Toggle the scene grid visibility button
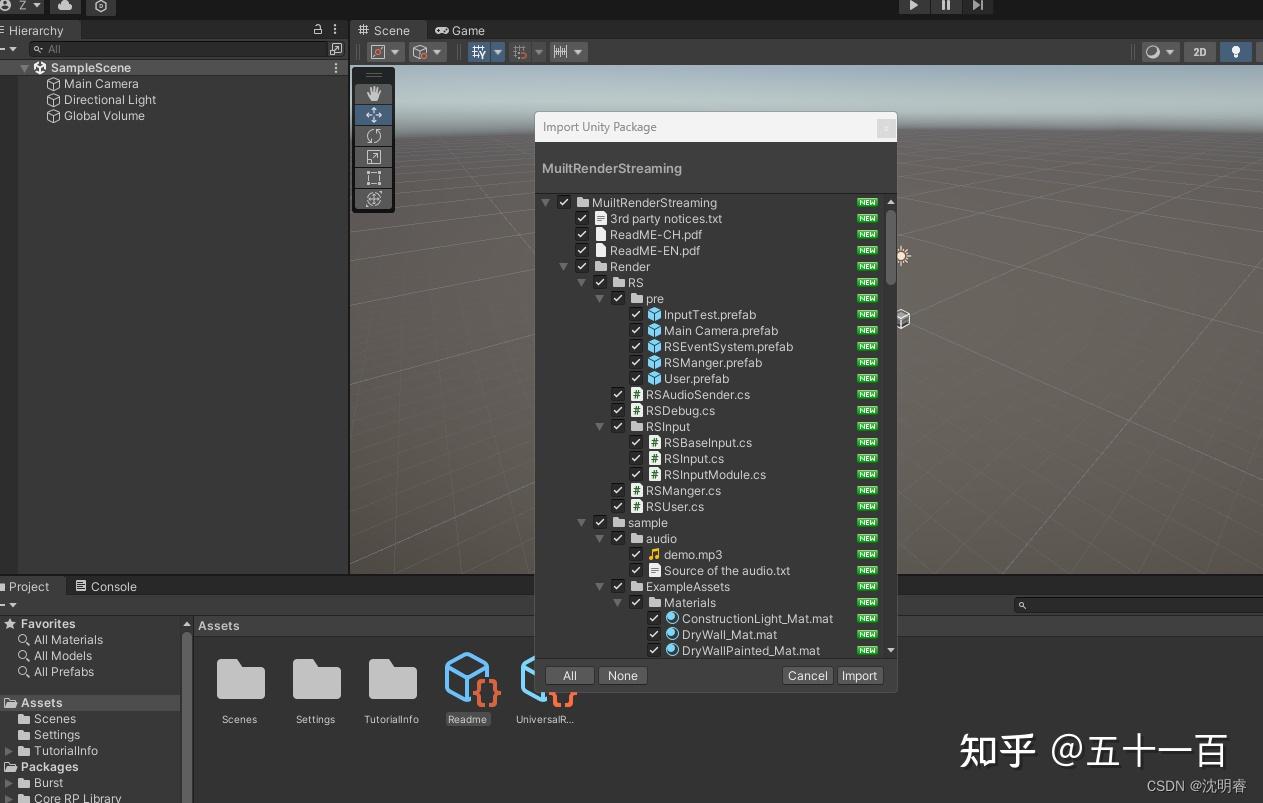Viewport: 1263px width, 803px height. pyautogui.click(x=479, y=52)
